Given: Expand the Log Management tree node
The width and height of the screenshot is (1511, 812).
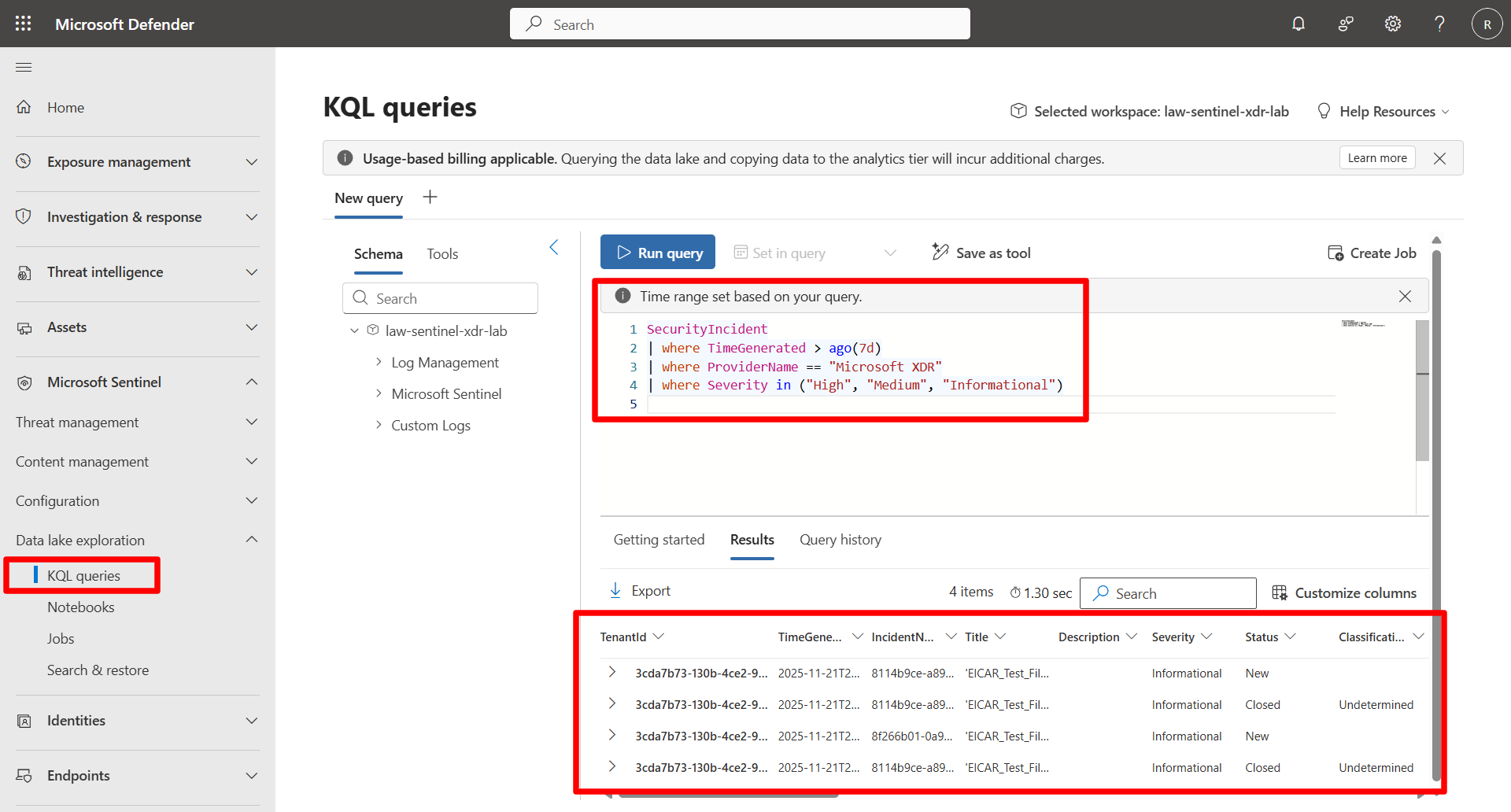Looking at the screenshot, I should pyautogui.click(x=379, y=362).
